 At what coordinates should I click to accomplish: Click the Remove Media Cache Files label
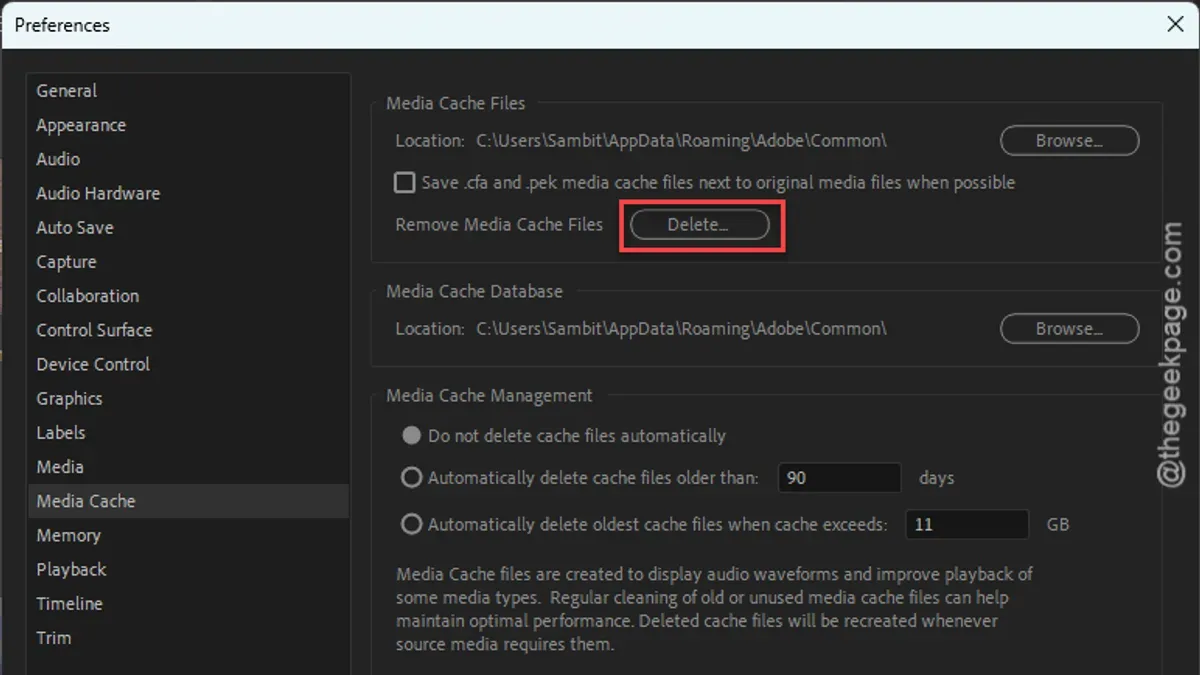coord(499,225)
